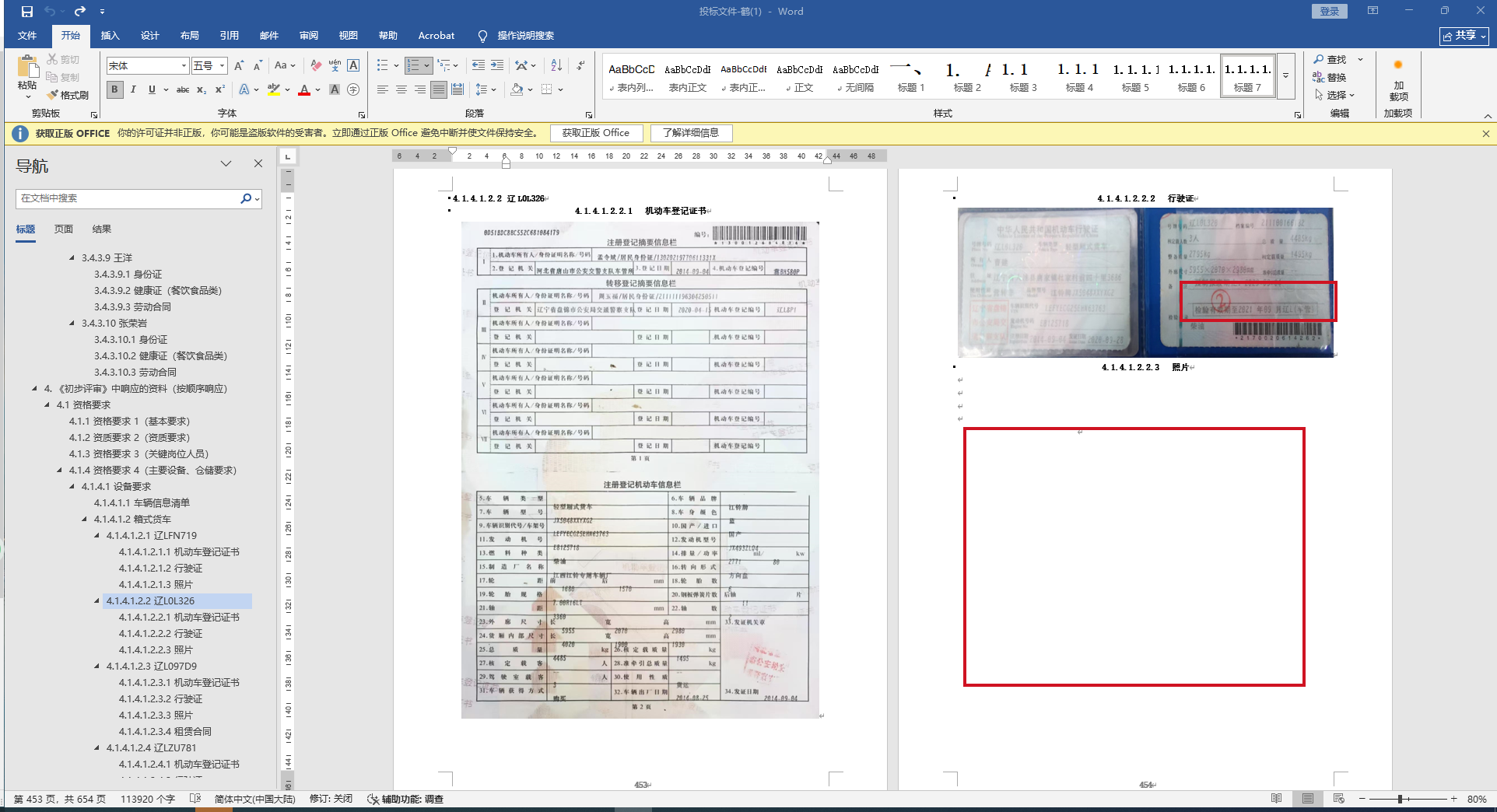Click the 了解详细信息 button
Image resolution: width=1497 pixels, height=812 pixels.
click(691, 133)
